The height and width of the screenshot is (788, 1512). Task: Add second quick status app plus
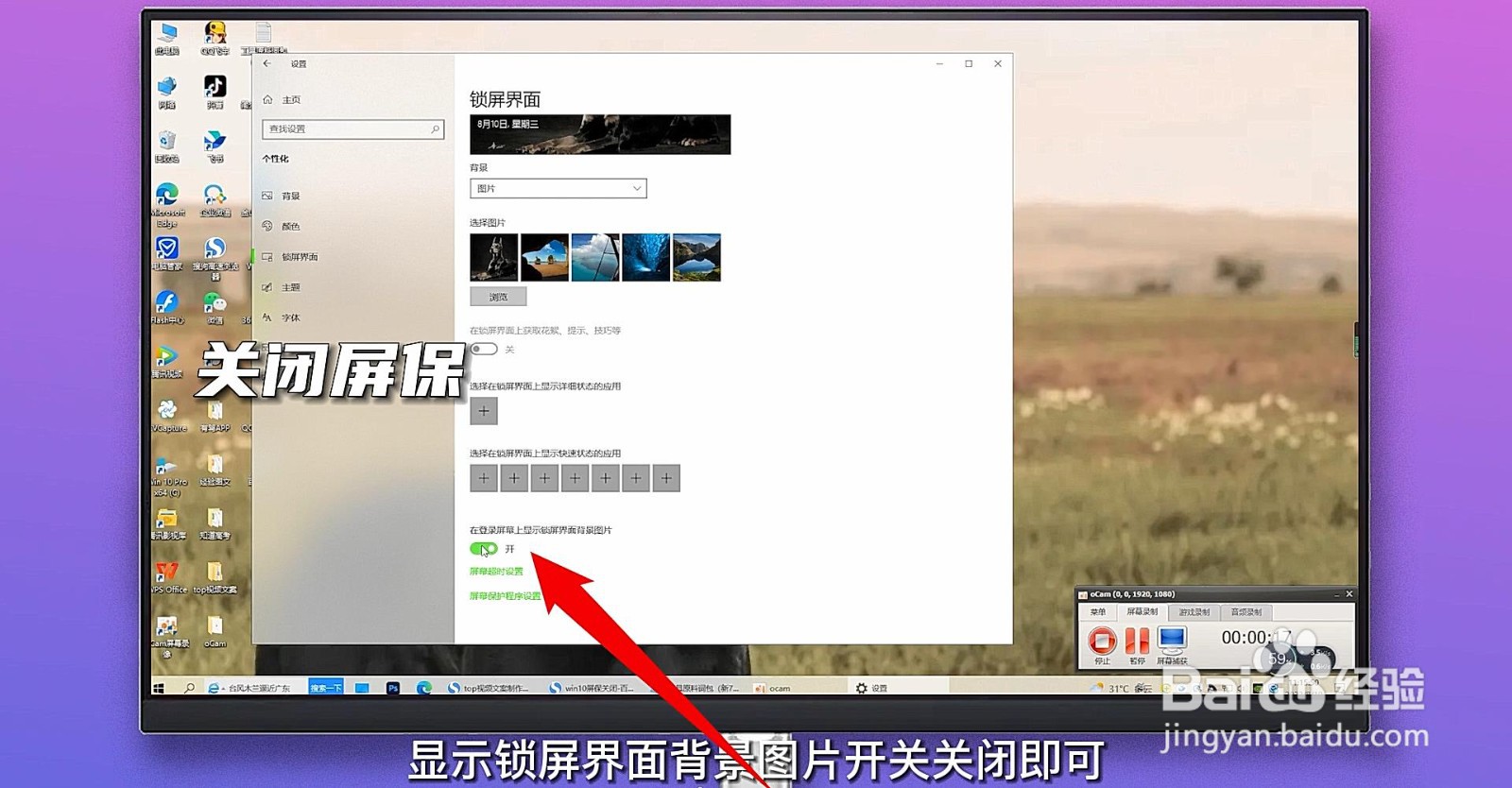pos(514,478)
